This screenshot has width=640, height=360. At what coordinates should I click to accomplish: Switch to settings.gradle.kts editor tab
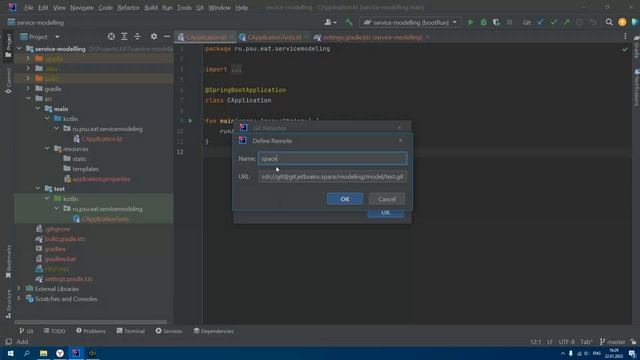371,37
